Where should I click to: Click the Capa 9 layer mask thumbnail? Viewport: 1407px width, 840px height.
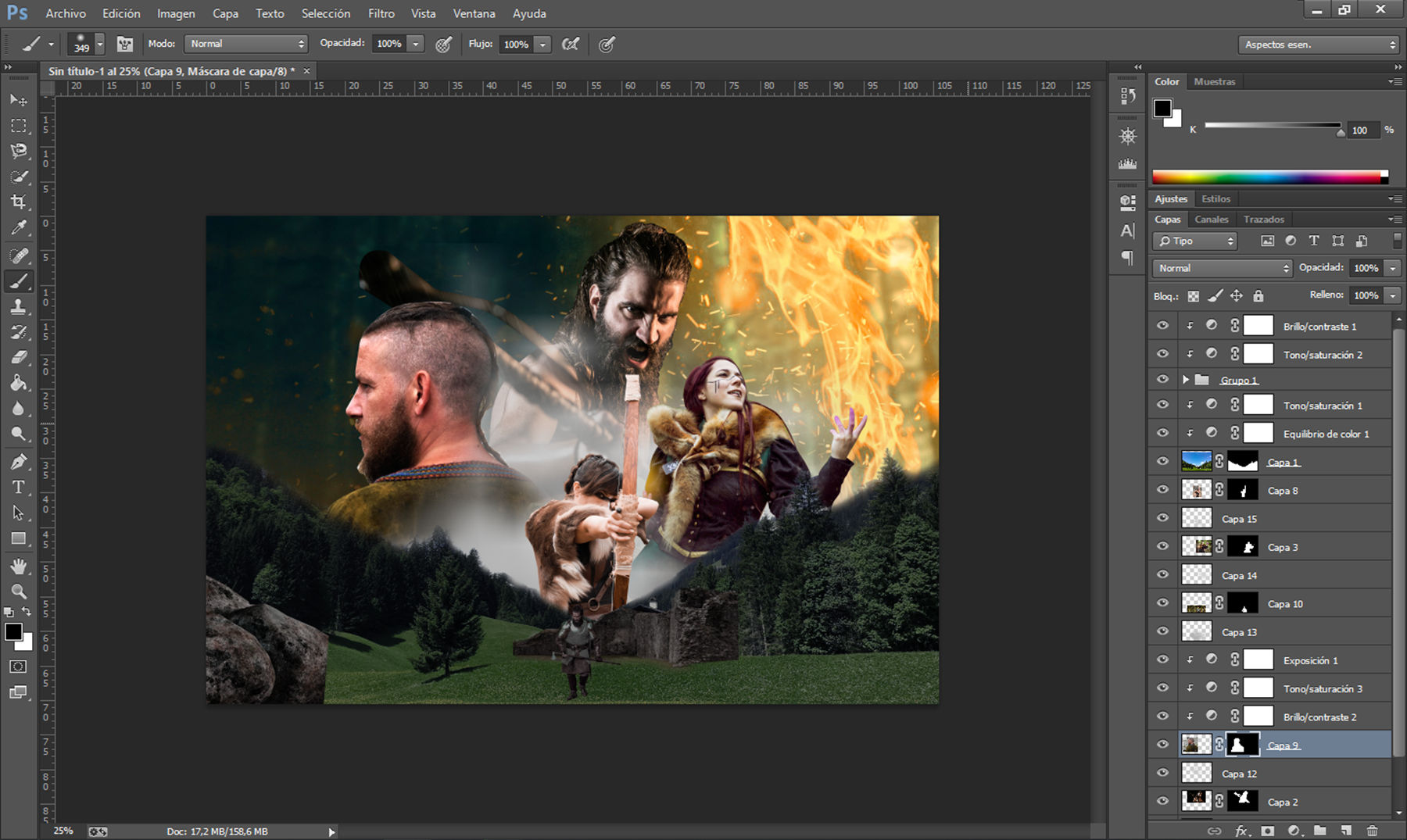[x=1243, y=745]
